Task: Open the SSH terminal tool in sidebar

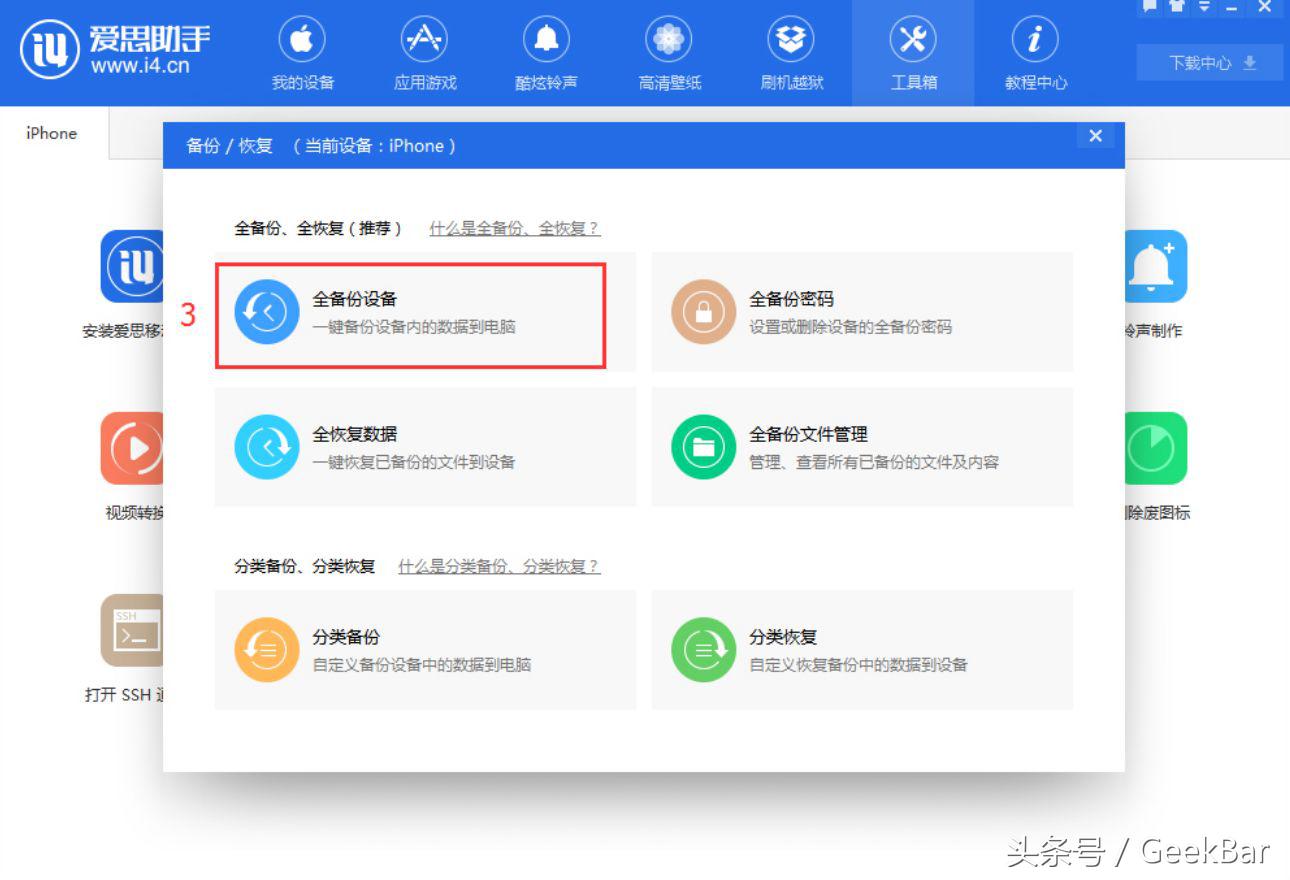Action: pos(135,631)
